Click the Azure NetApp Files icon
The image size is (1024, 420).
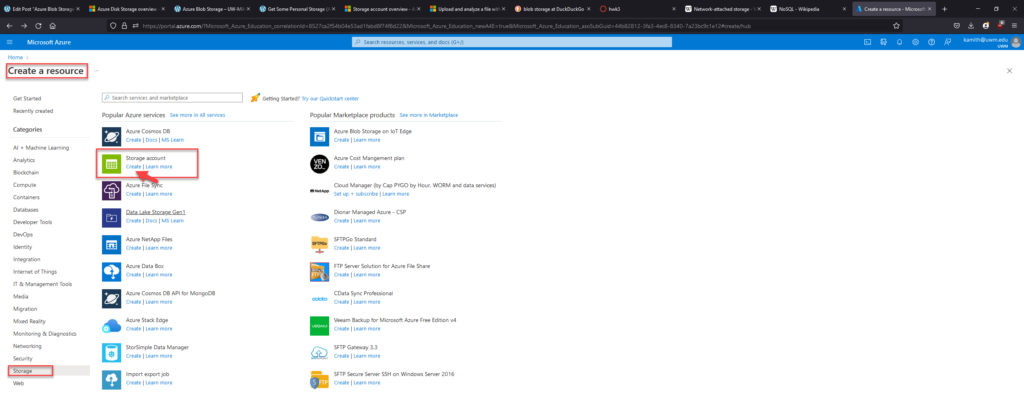coord(111,245)
